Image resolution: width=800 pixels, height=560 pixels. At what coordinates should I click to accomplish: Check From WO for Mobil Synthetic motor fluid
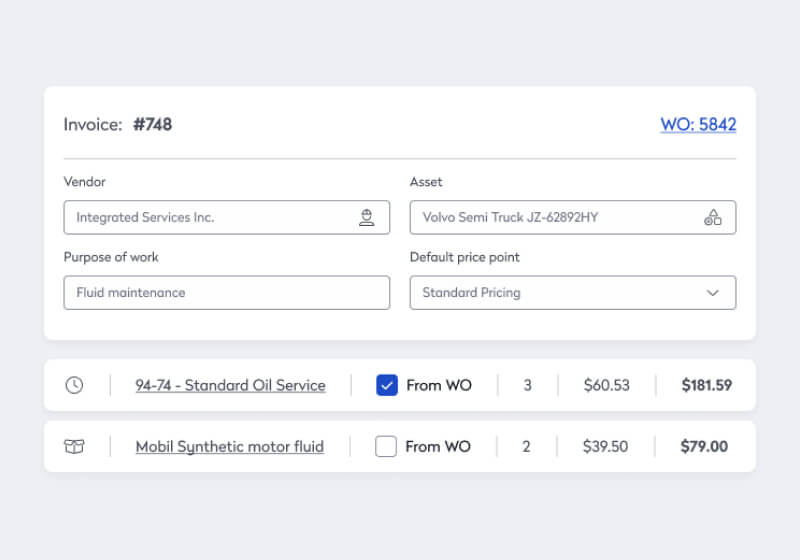click(386, 447)
